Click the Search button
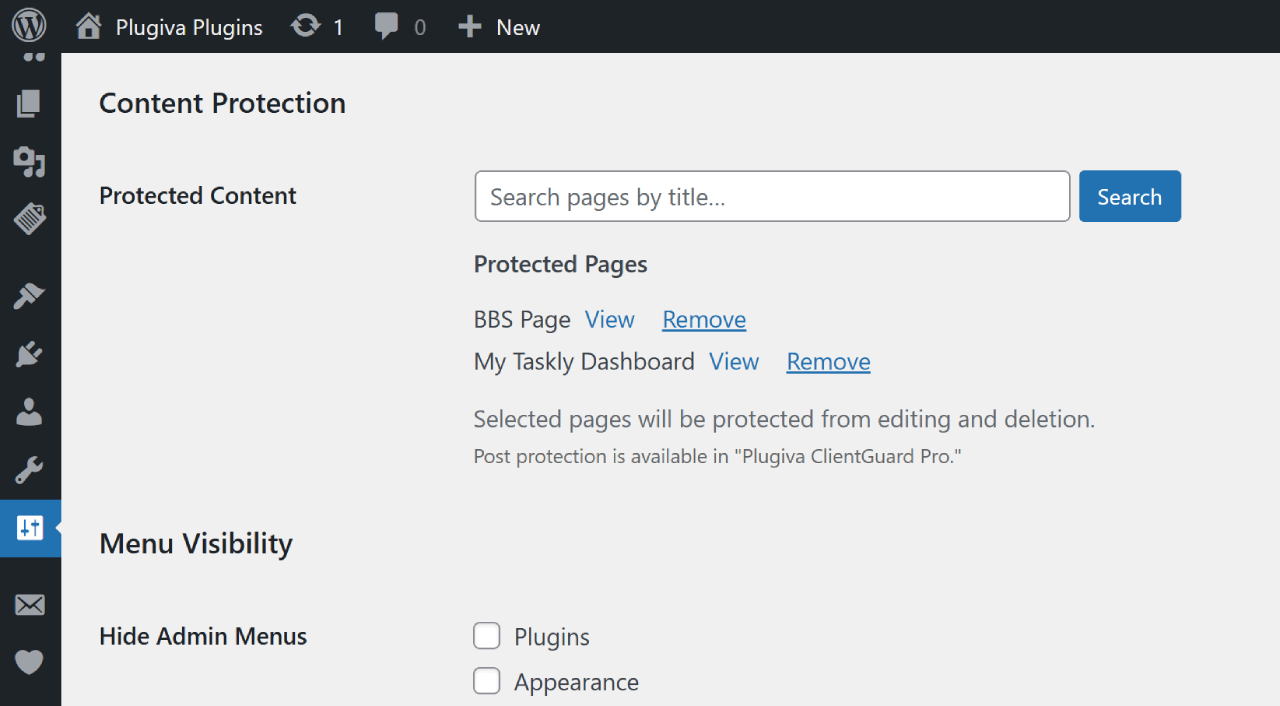1280x706 pixels. point(1129,196)
